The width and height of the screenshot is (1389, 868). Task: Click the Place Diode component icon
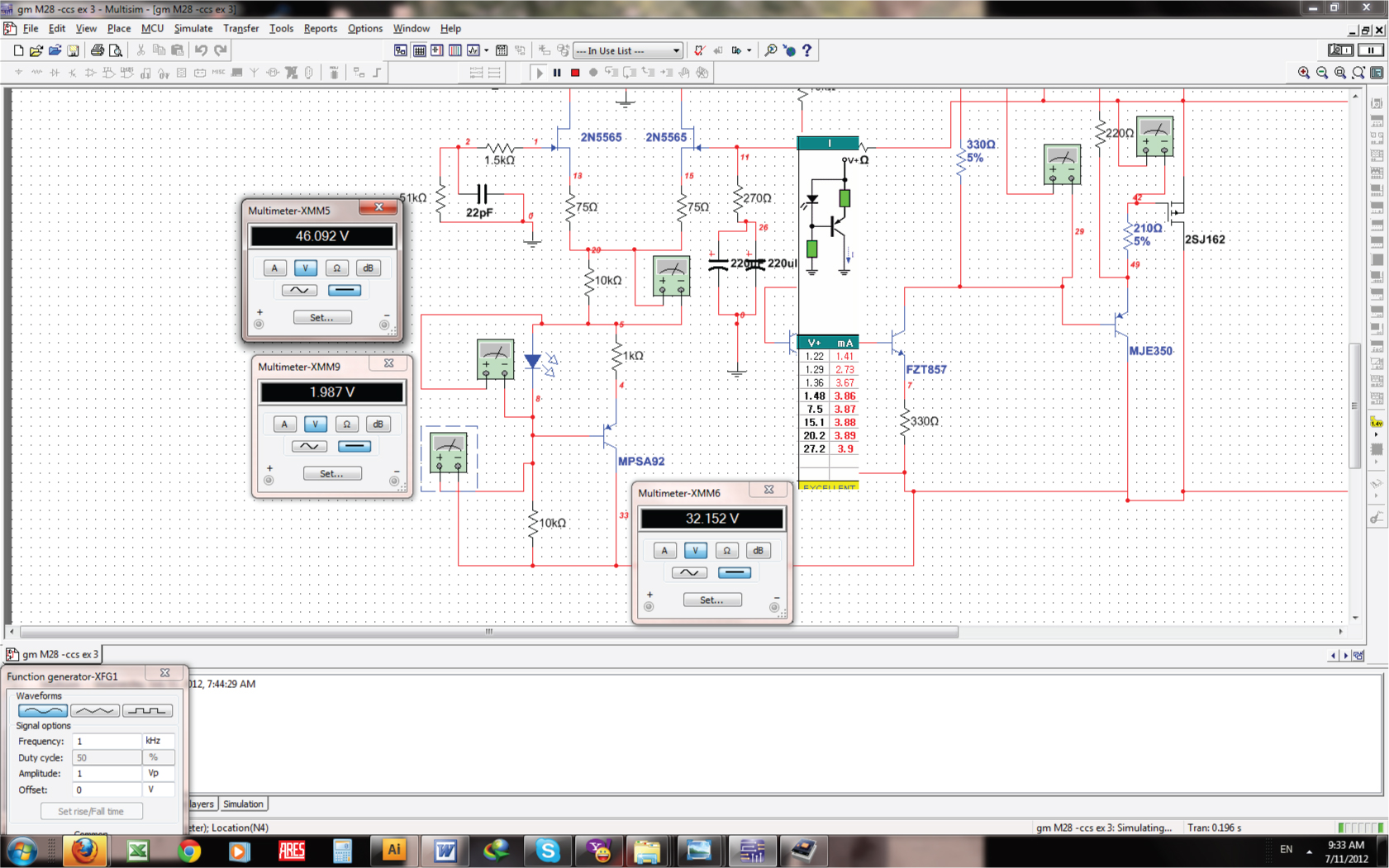click(55, 73)
